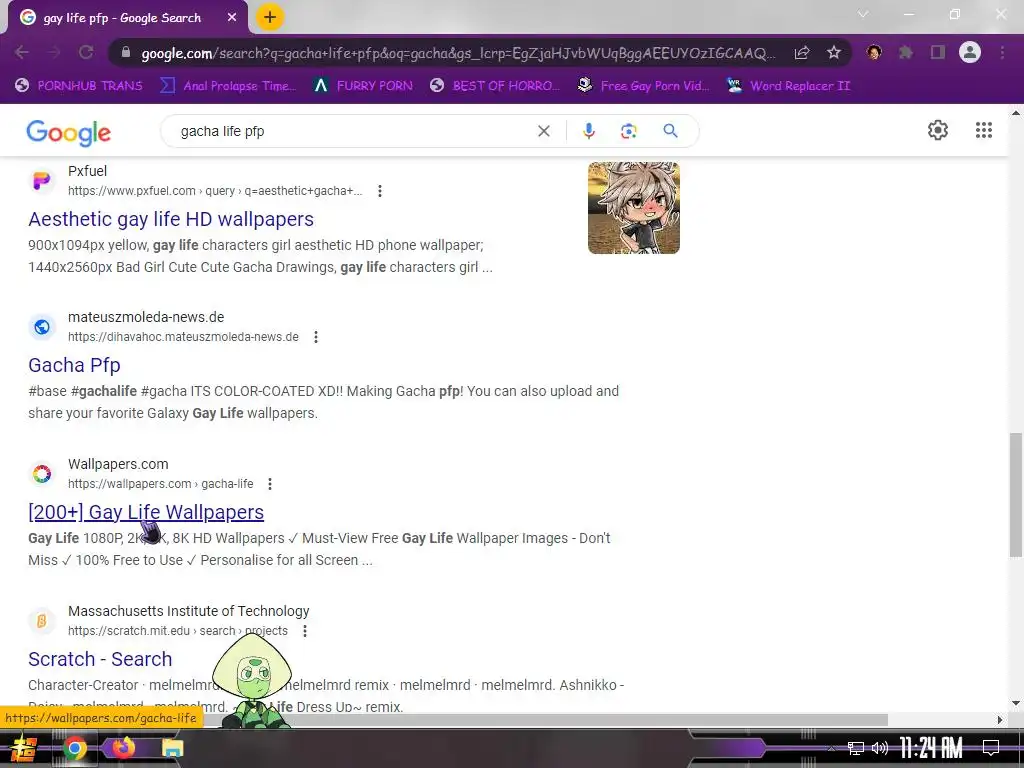
Task: Open the Word Replacer II bookmark
Action: click(x=788, y=86)
